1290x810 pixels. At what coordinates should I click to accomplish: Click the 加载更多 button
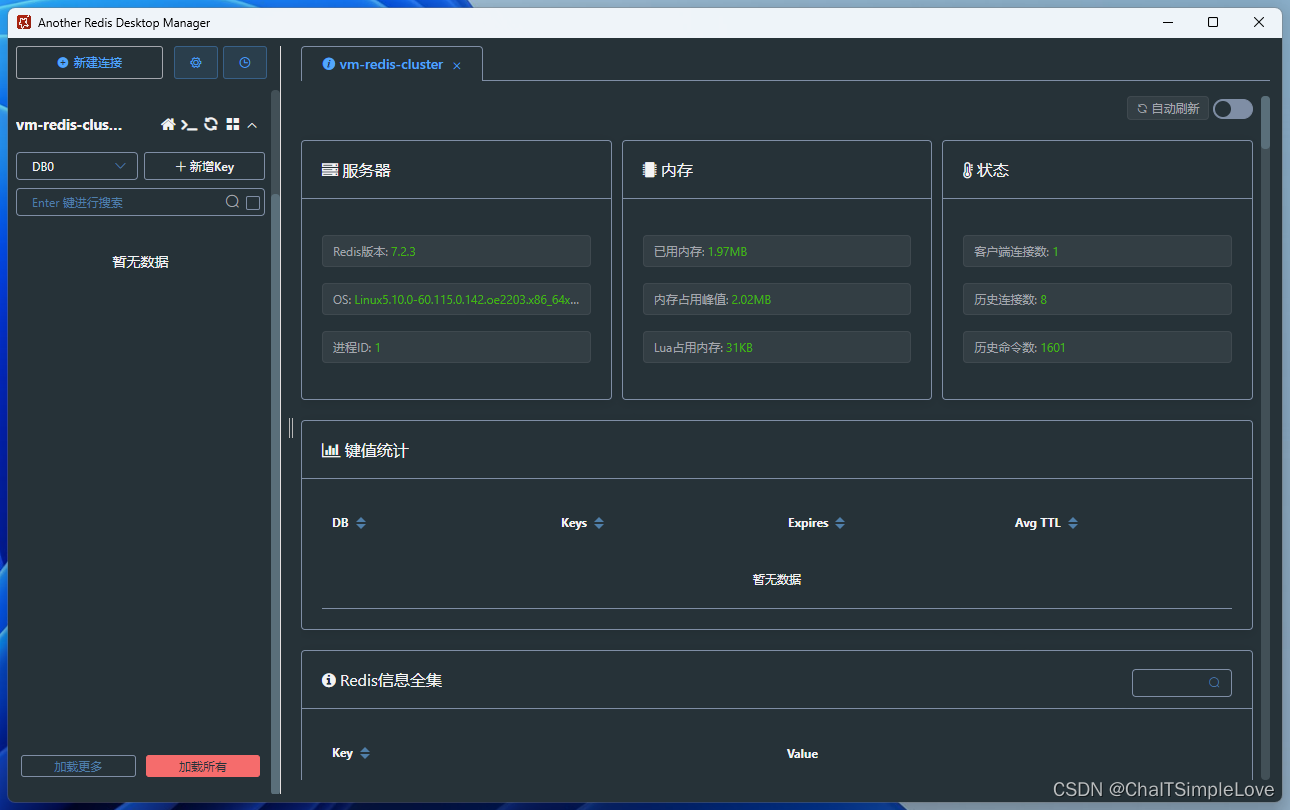pyautogui.click(x=78, y=766)
